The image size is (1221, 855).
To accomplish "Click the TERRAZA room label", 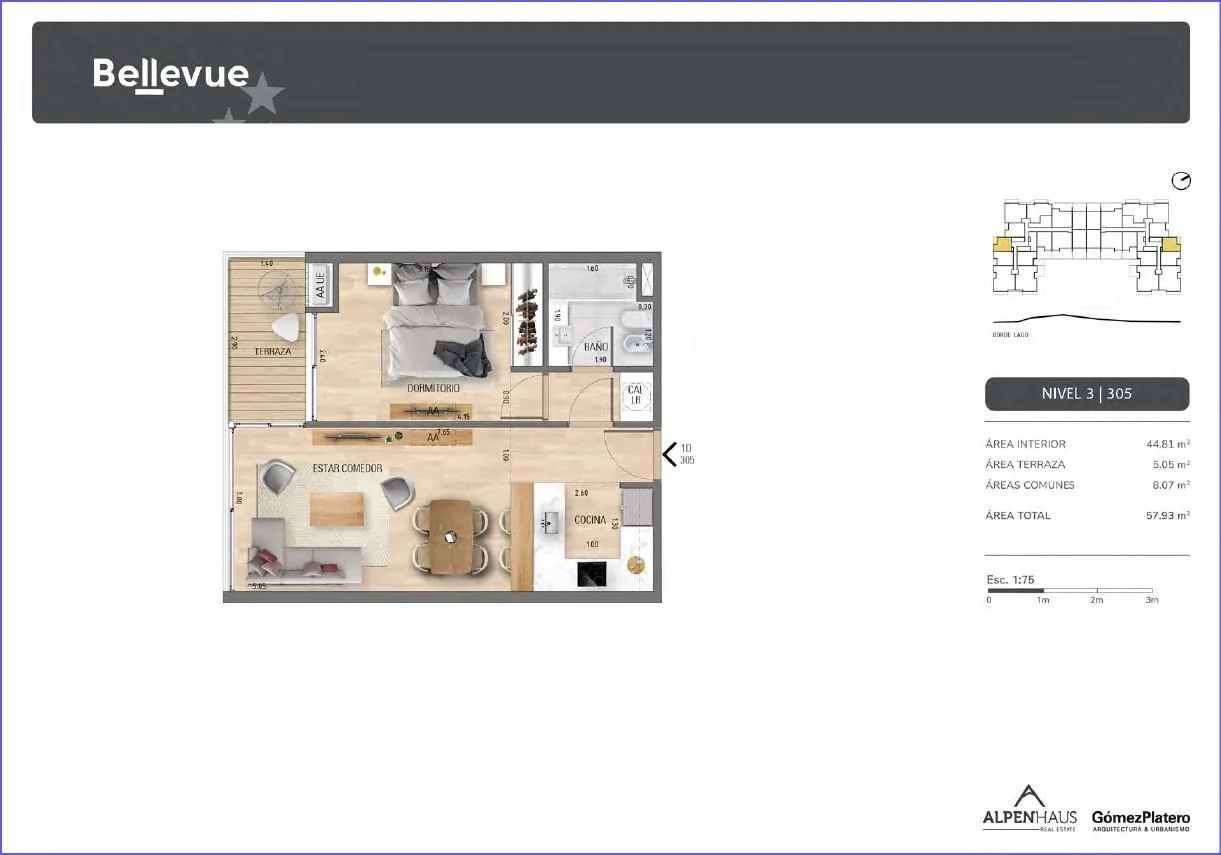I will [272, 352].
